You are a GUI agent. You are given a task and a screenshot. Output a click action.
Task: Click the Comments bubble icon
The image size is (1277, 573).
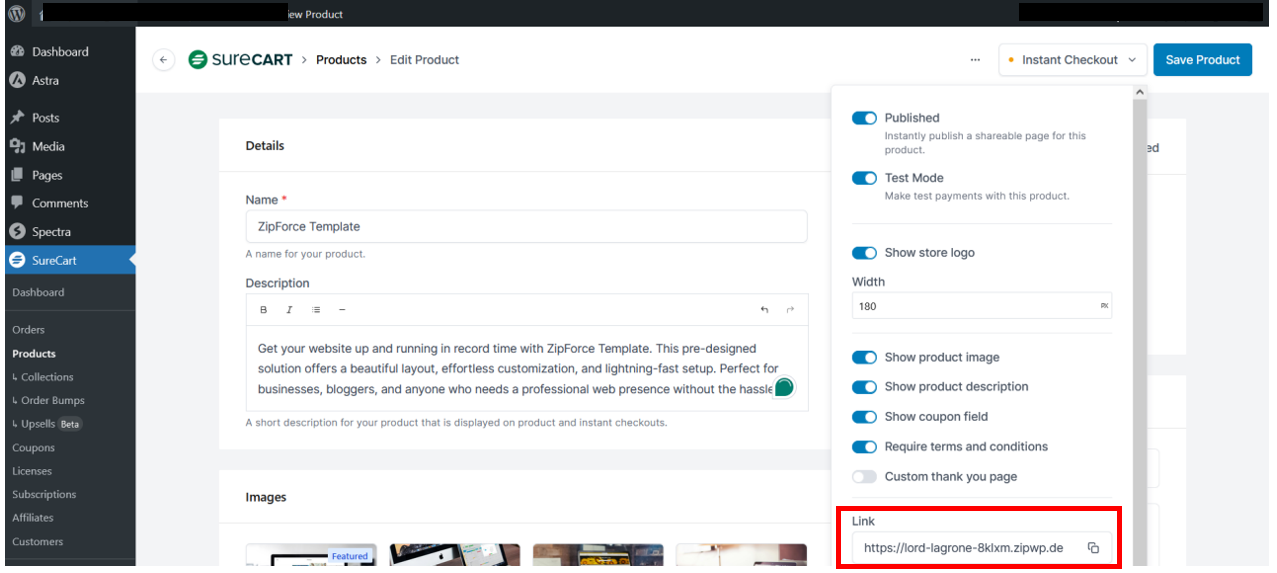tap(17, 203)
